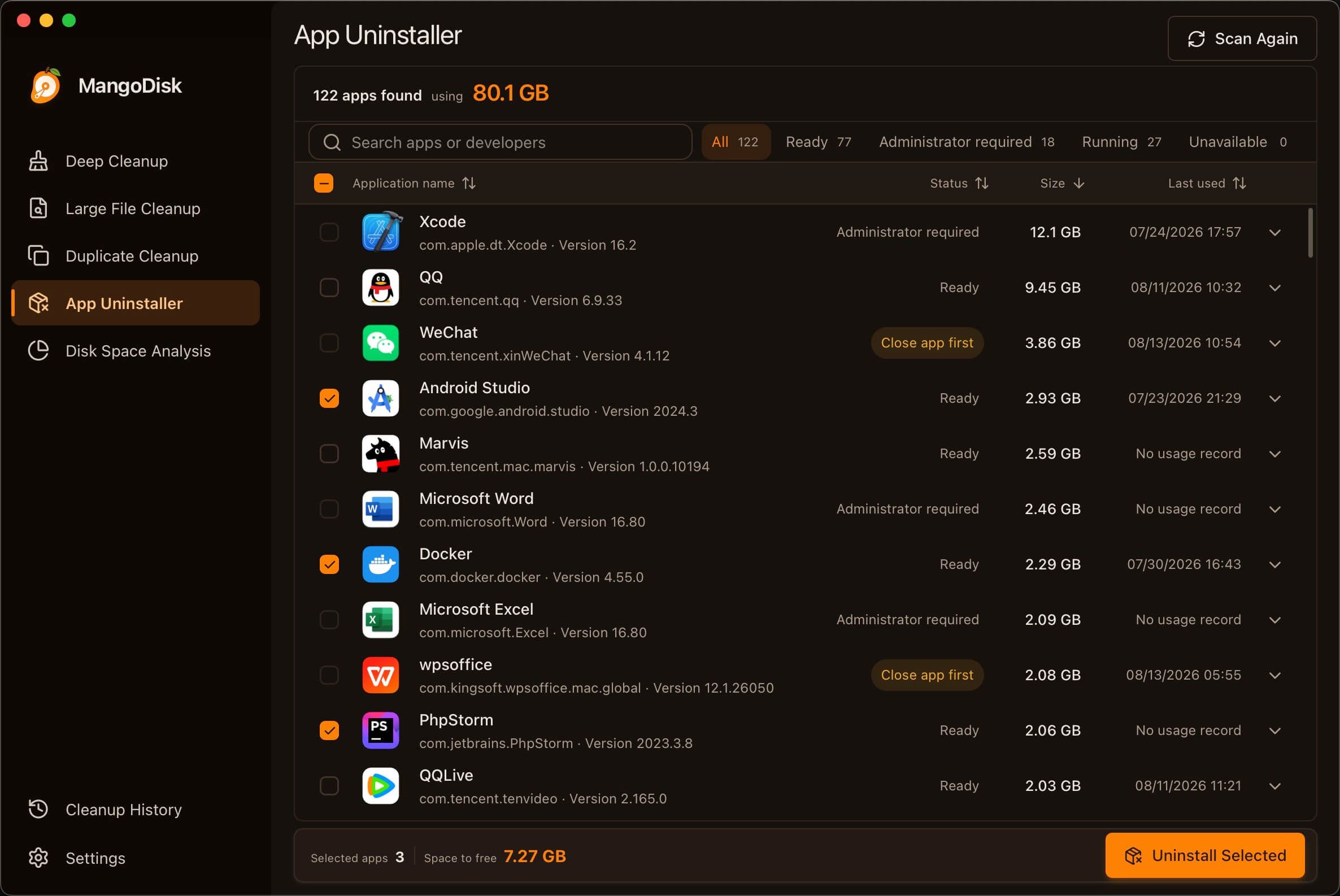Click the App Uninstaller sidebar icon
This screenshot has width=1340, height=896.
(x=38, y=303)
